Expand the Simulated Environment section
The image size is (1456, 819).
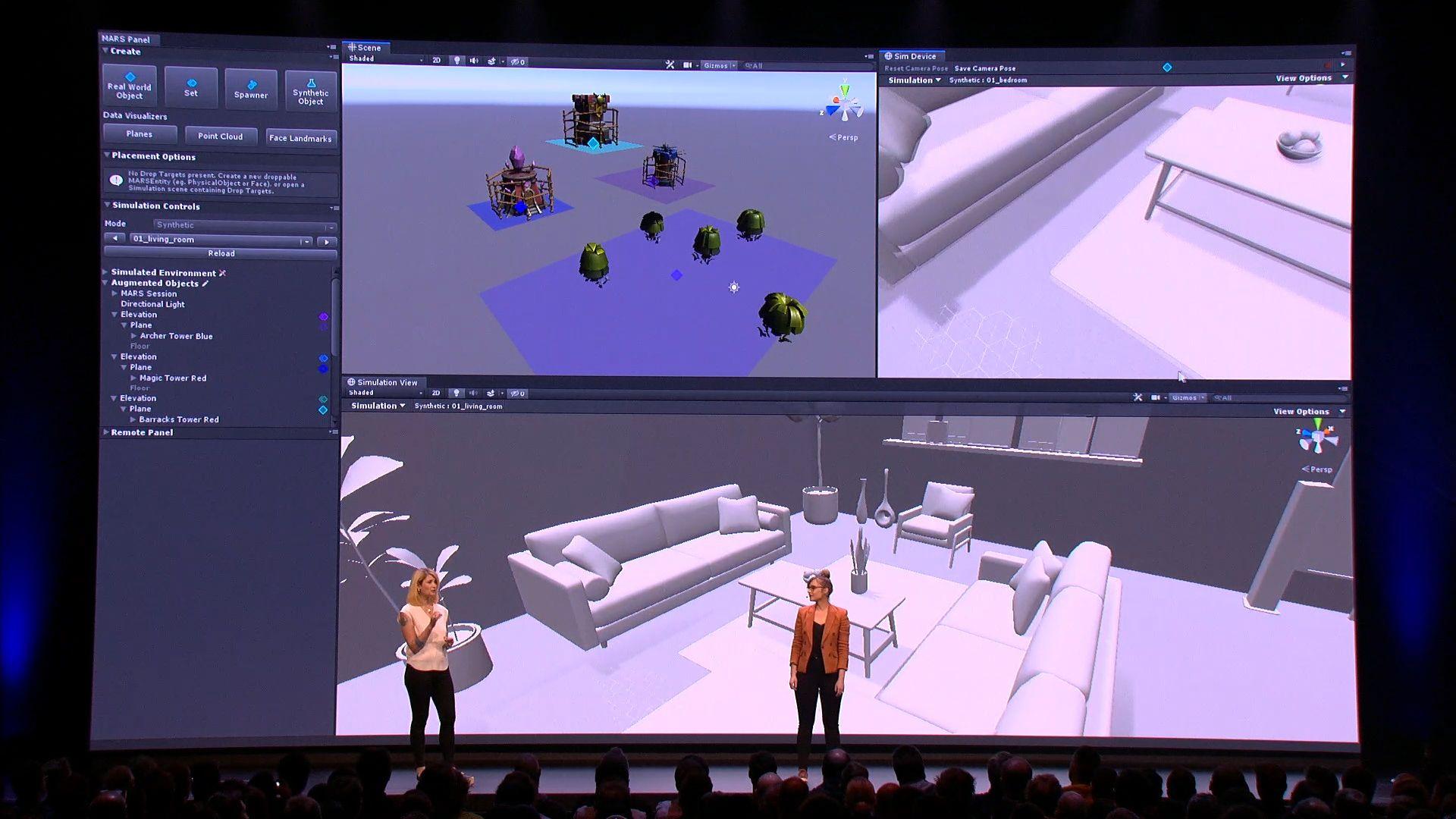click(107, 272)
